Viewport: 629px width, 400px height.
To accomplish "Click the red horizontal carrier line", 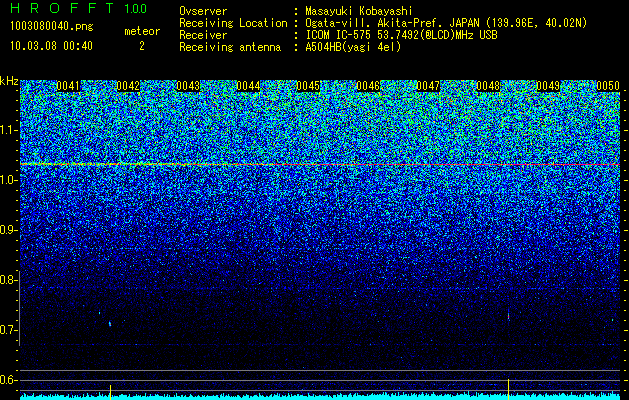I will point(320,164).
